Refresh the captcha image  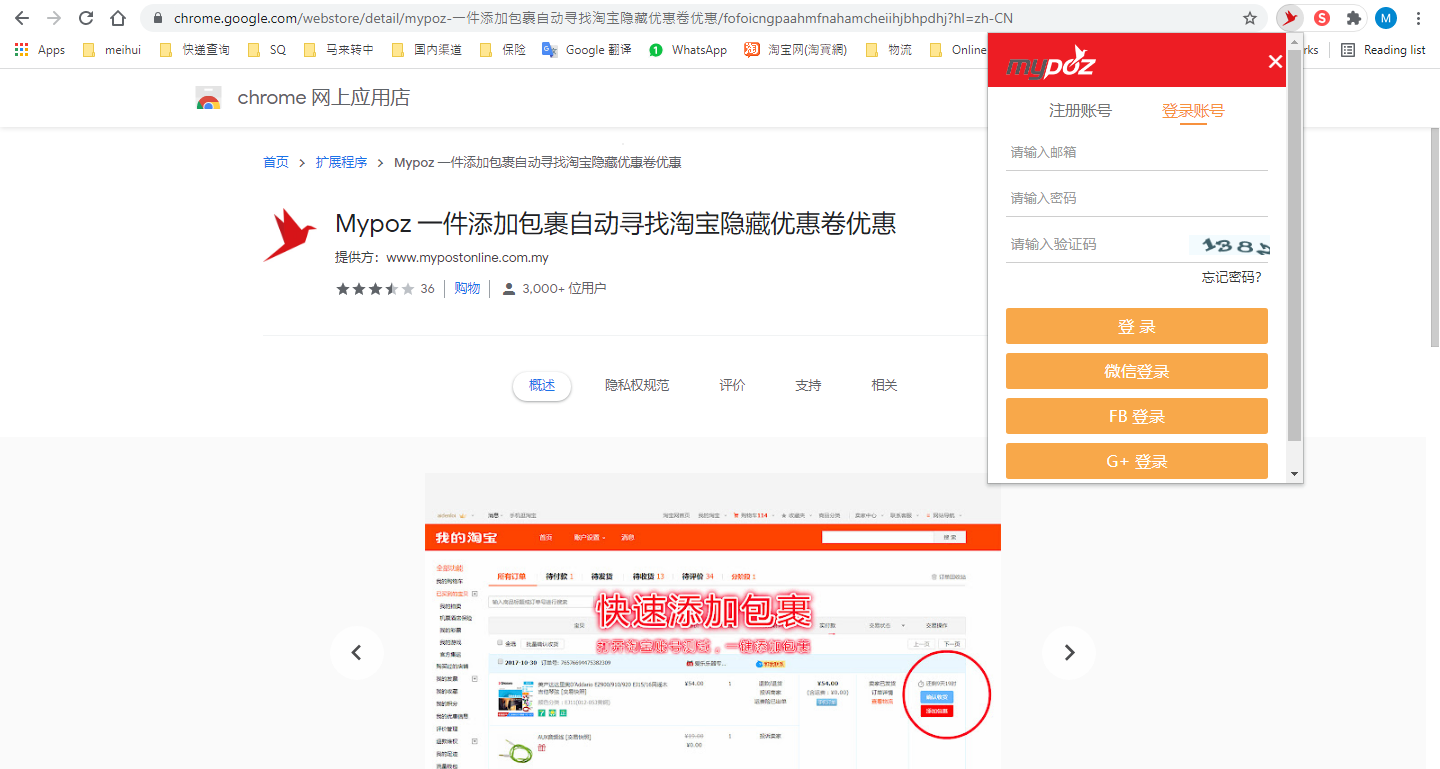point(1230,245)
